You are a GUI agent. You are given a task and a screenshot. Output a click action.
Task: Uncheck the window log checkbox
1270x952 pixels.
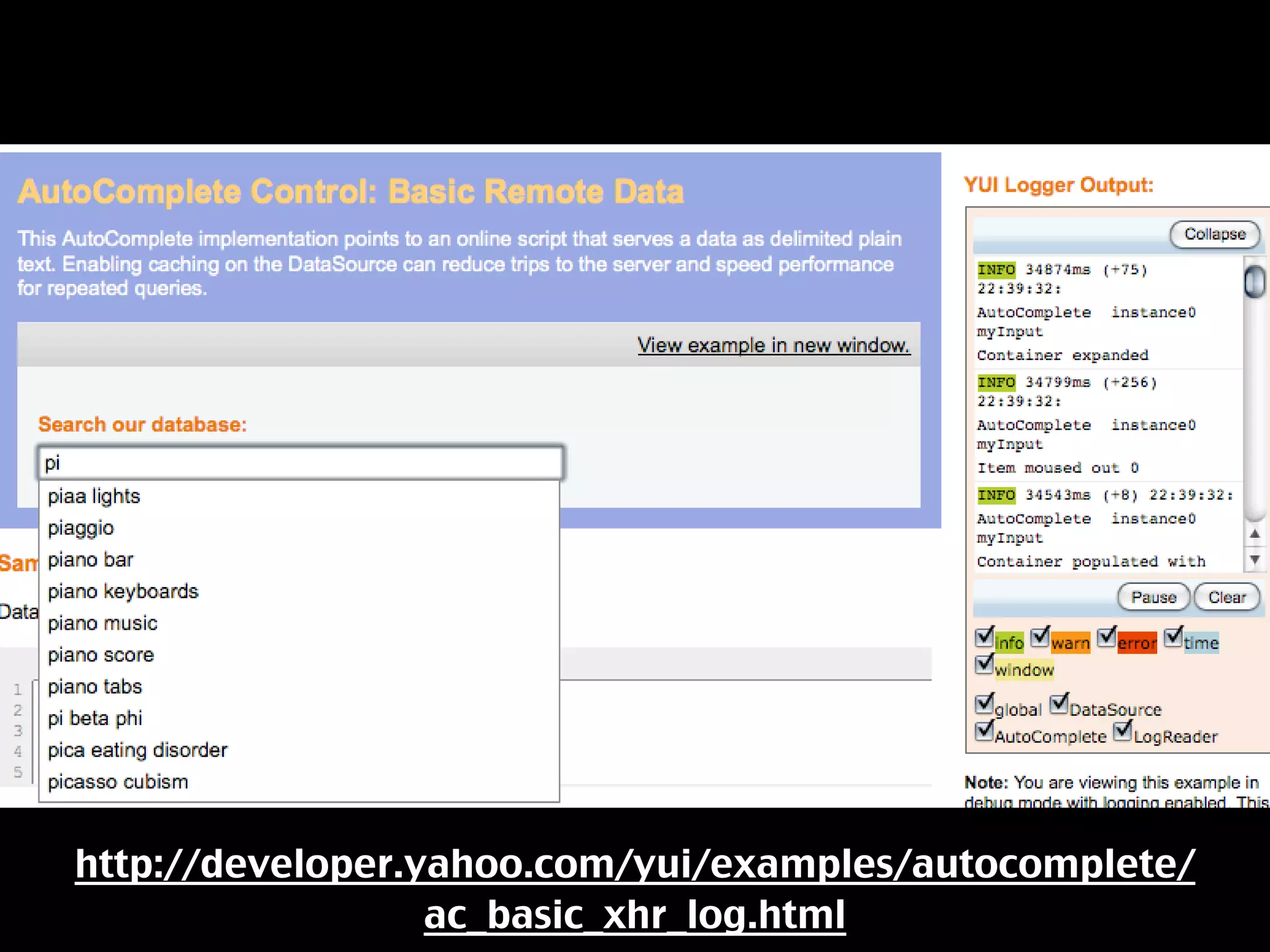[x=984, y=664]
